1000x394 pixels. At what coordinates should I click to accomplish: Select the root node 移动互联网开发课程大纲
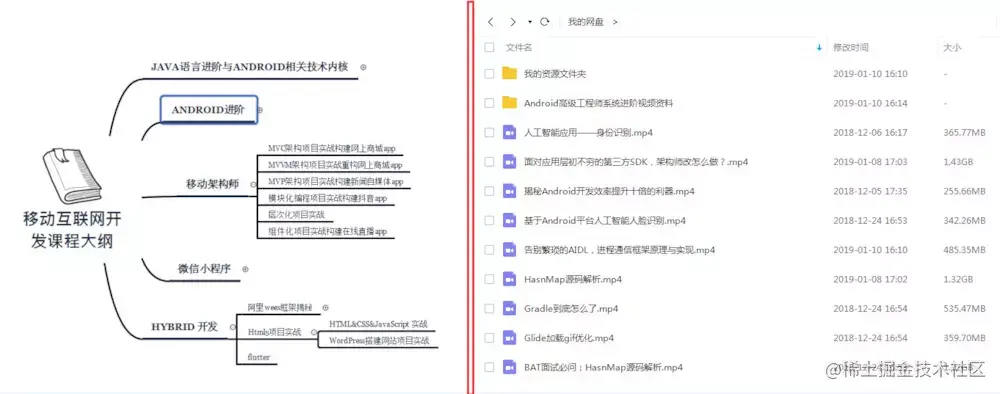(71, 230)
